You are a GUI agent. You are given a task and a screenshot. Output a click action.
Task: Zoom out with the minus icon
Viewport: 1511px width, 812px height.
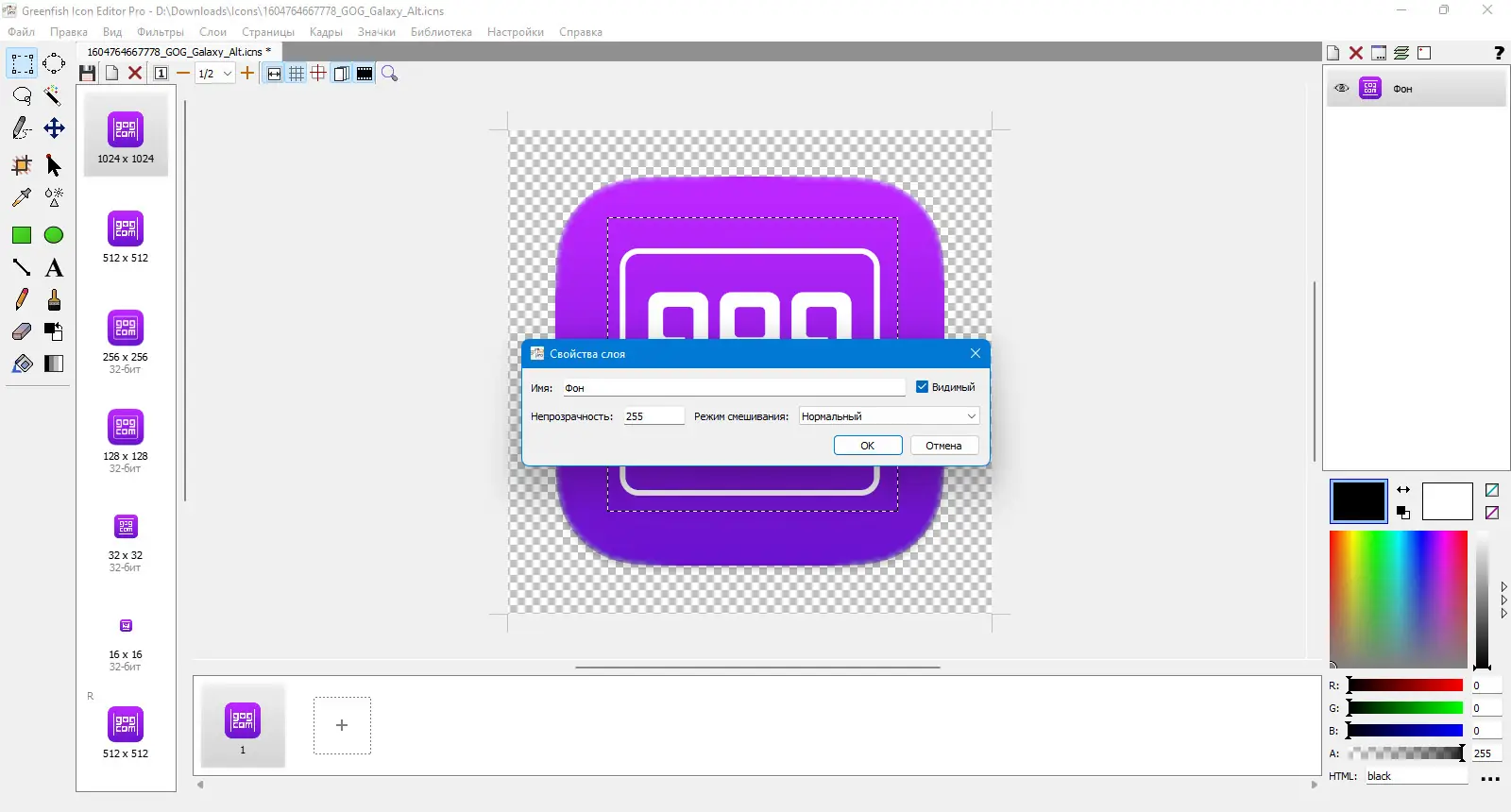(183, 73)
